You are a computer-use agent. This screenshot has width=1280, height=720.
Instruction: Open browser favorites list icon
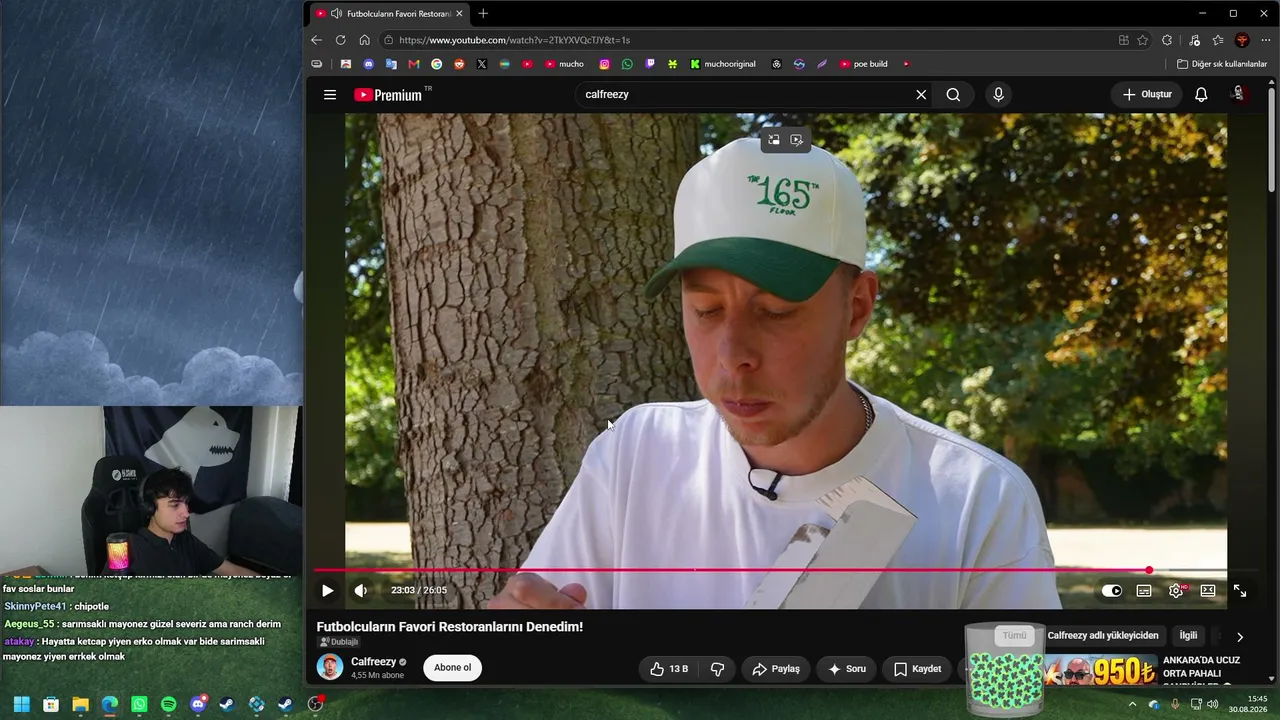[1218, 40]
